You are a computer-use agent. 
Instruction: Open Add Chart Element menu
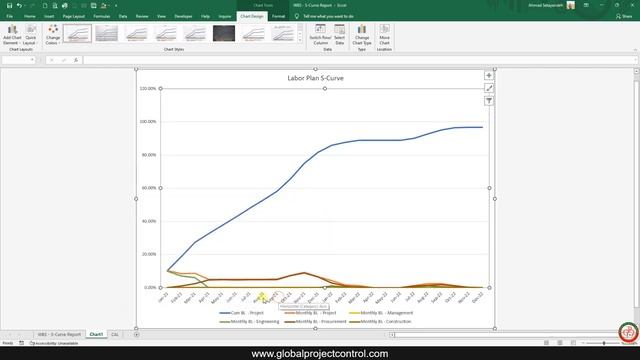click(12, 35)
